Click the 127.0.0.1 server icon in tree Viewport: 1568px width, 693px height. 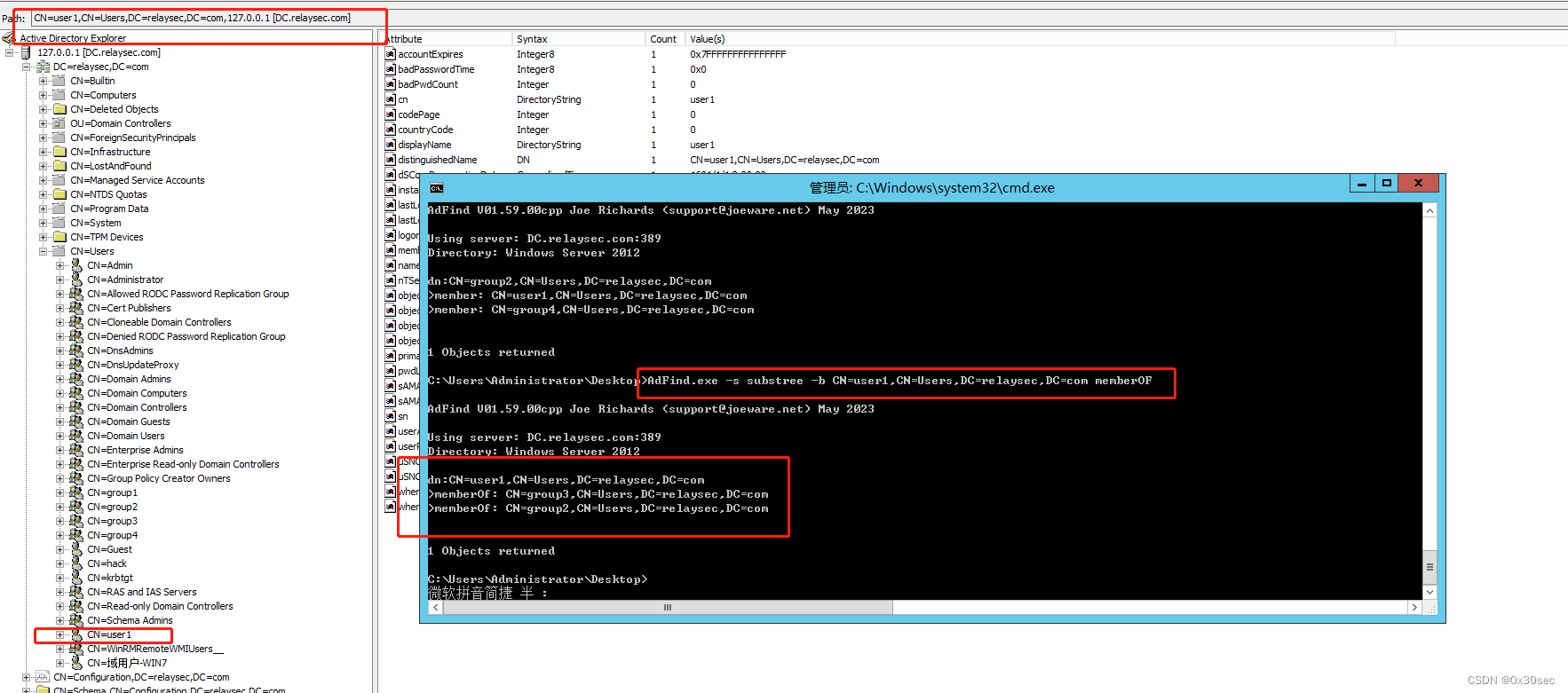[26, 52]
